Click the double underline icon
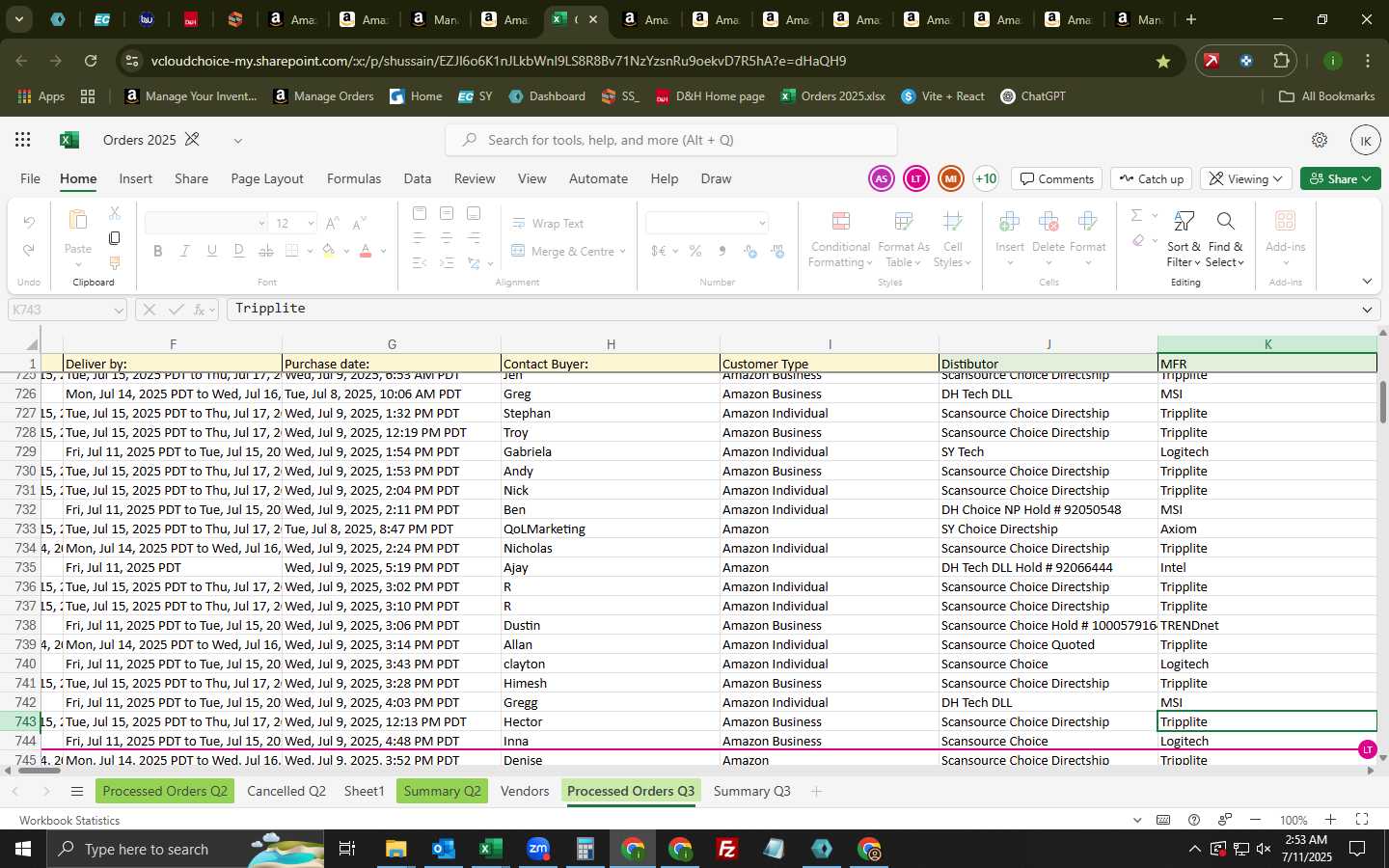The image size is (1389, 868). 239,251
